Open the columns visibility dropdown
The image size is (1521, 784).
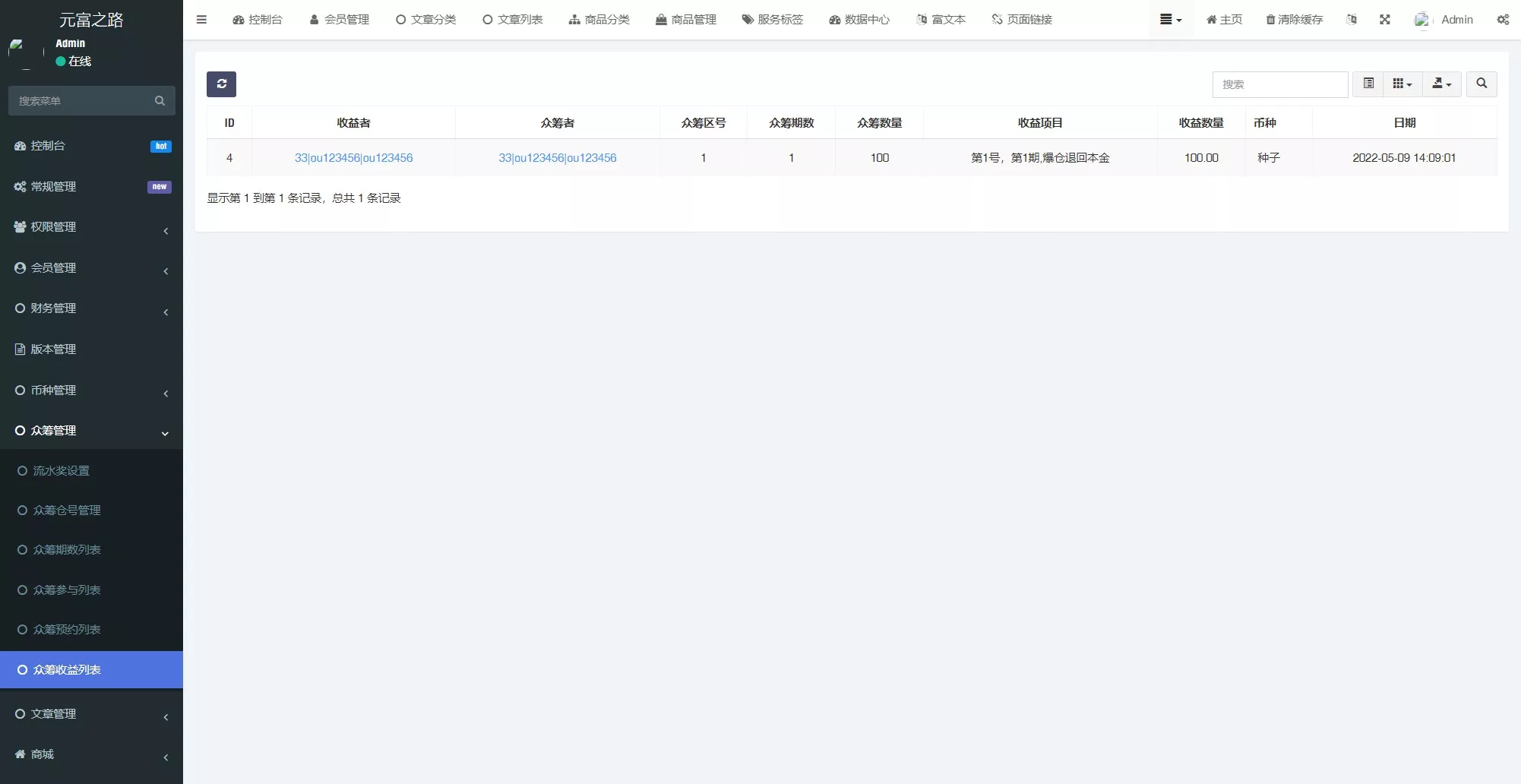(1402, 84)
